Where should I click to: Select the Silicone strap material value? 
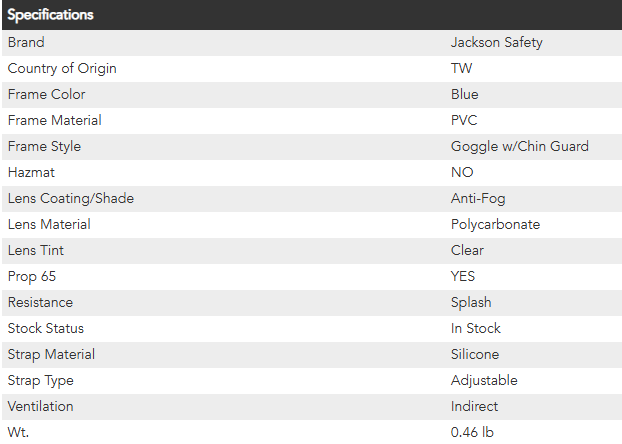[x=475, y=354]
